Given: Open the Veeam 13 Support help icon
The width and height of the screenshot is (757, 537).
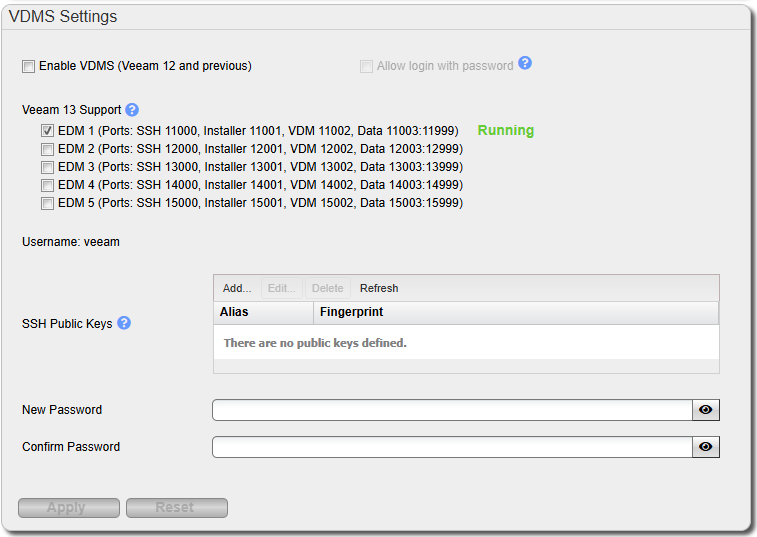Looking at the screenshot, I should click(x=132, y=110).
